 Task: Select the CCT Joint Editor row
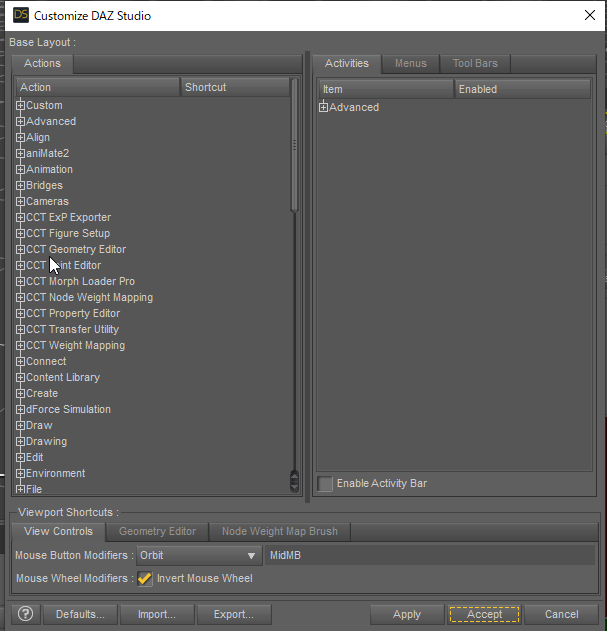[x=153, y=266]
